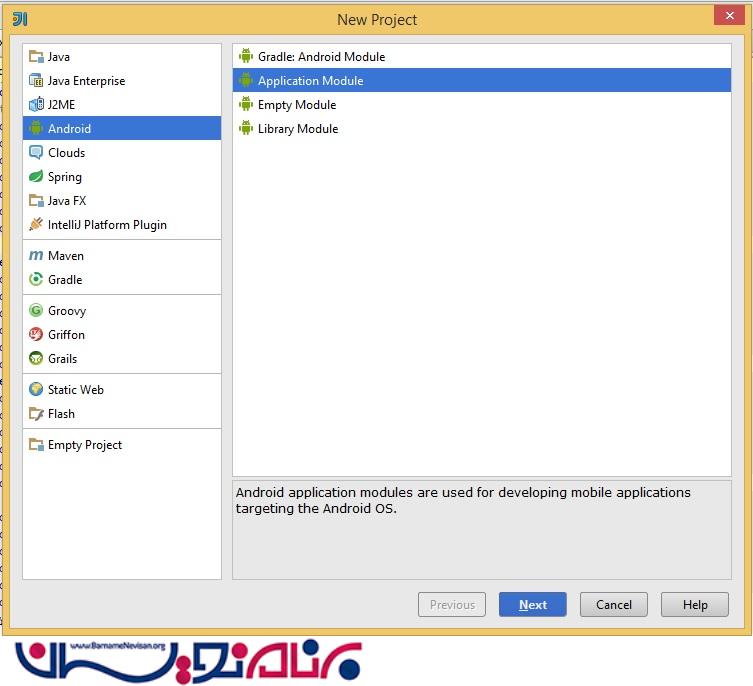Screen dimensions: 753x686
Task: Pick the Flash project type
Action: [61, 414]
